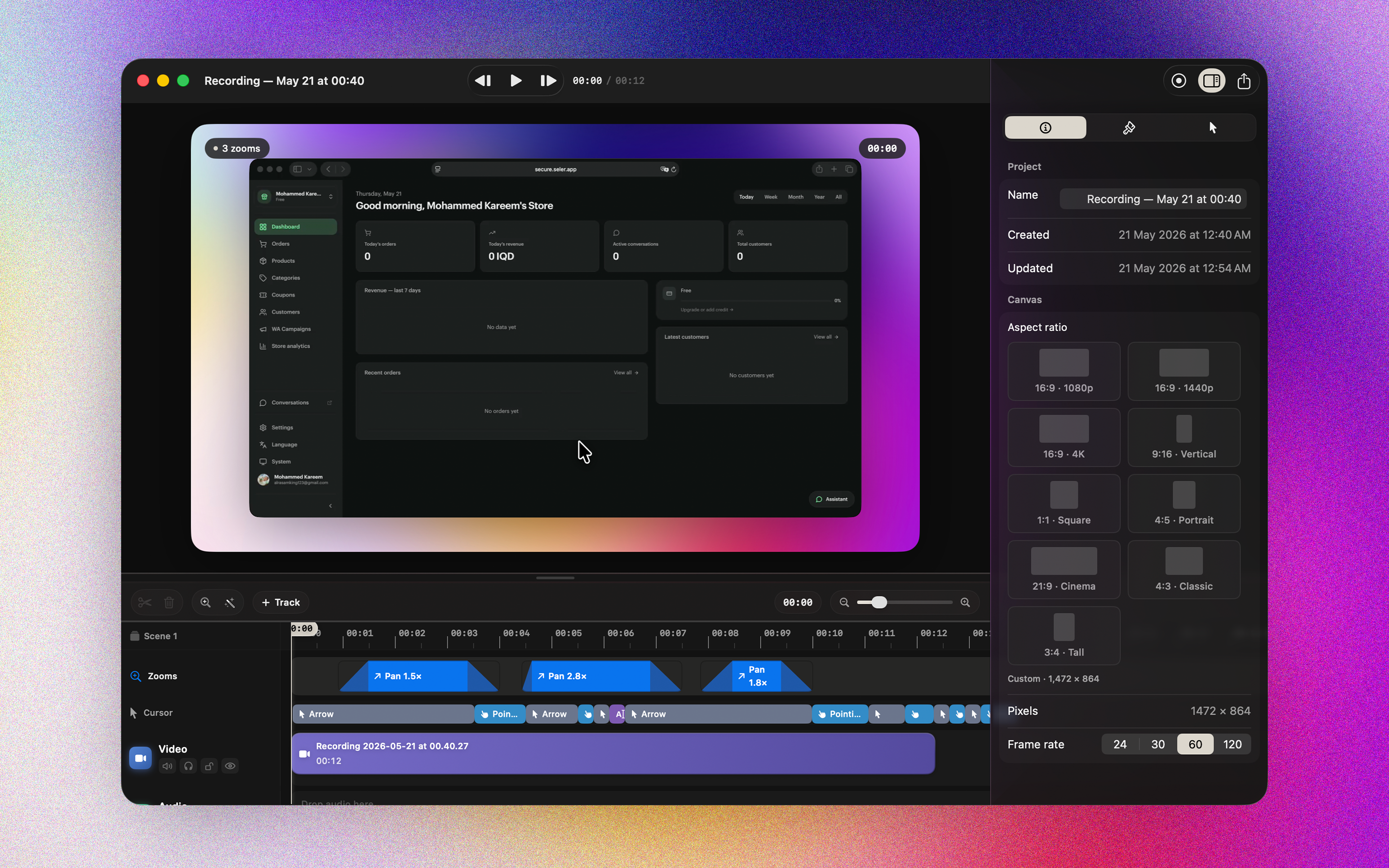
Task: Click the window title 'Recording — May 21 at 00:40'
Action: [284, 81]
